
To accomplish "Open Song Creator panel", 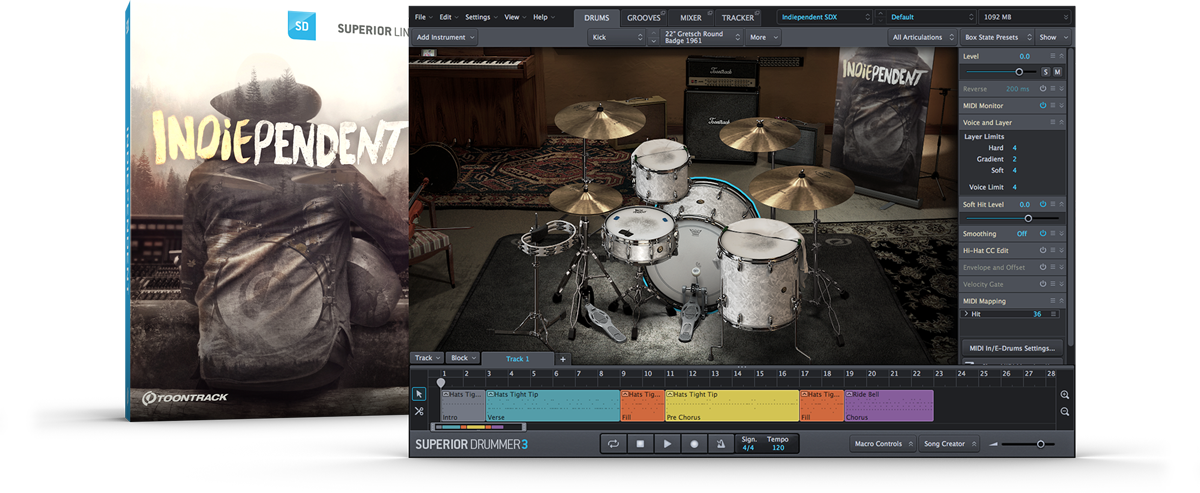I will (x=950, y=444).
